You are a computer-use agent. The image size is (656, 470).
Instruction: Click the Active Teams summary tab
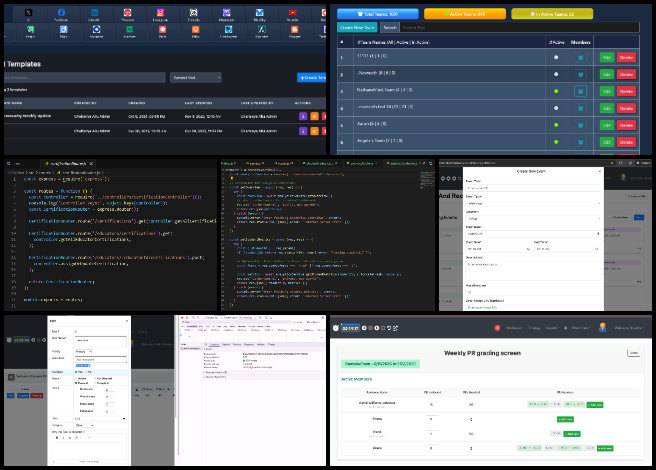464,14
